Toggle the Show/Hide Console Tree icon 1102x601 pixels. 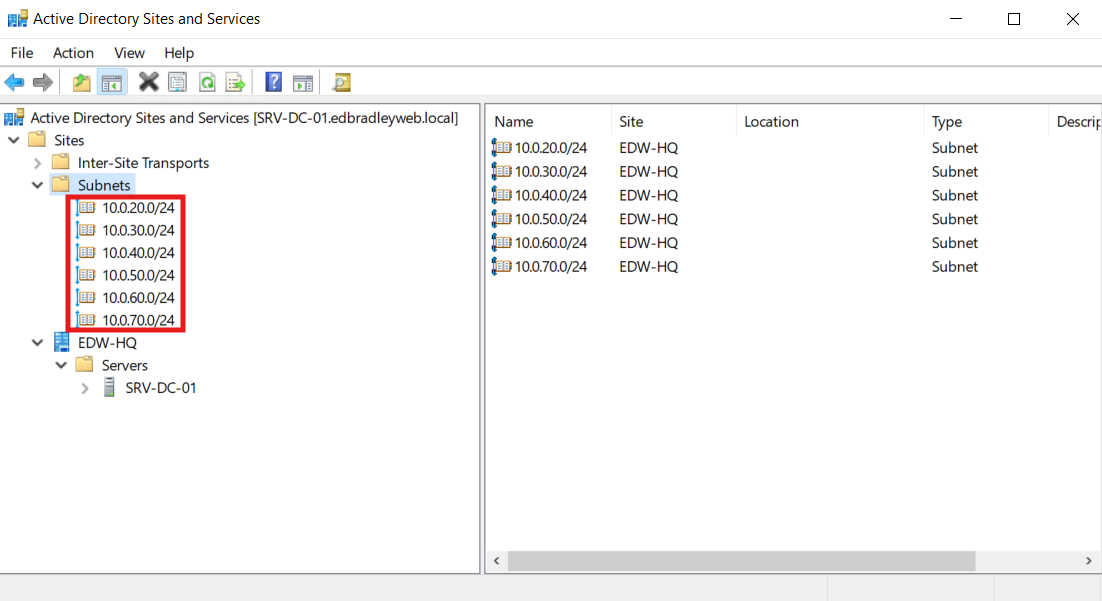click(111, 82)
